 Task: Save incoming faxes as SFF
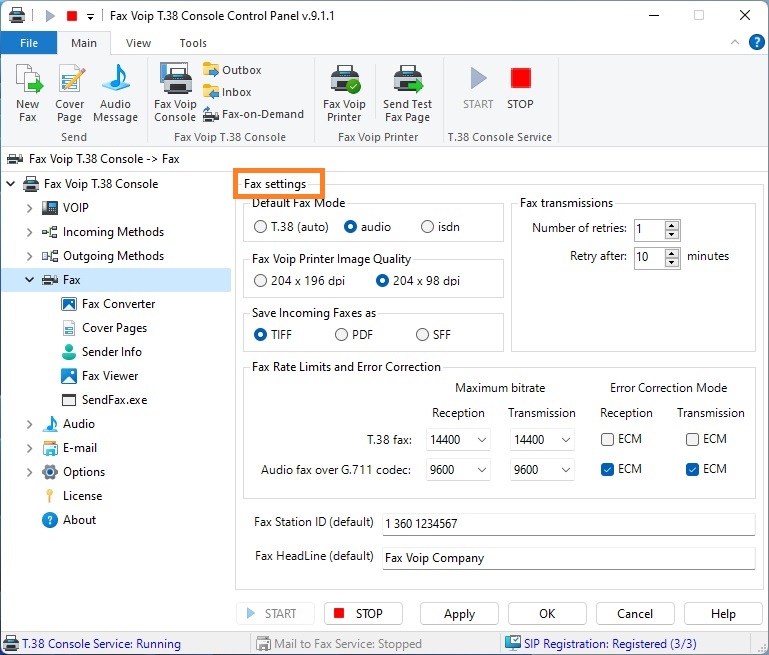tap(422, 335)
